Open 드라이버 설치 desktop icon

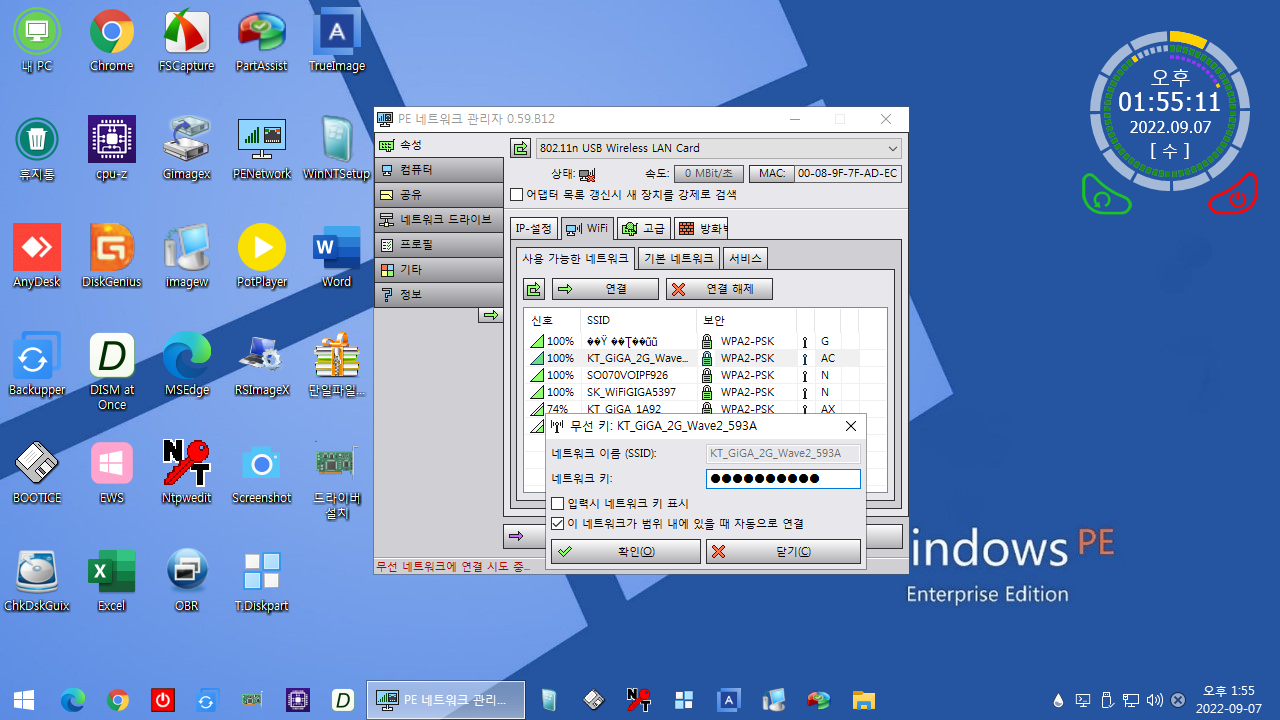pyautogui.click(x=337, y=480)
